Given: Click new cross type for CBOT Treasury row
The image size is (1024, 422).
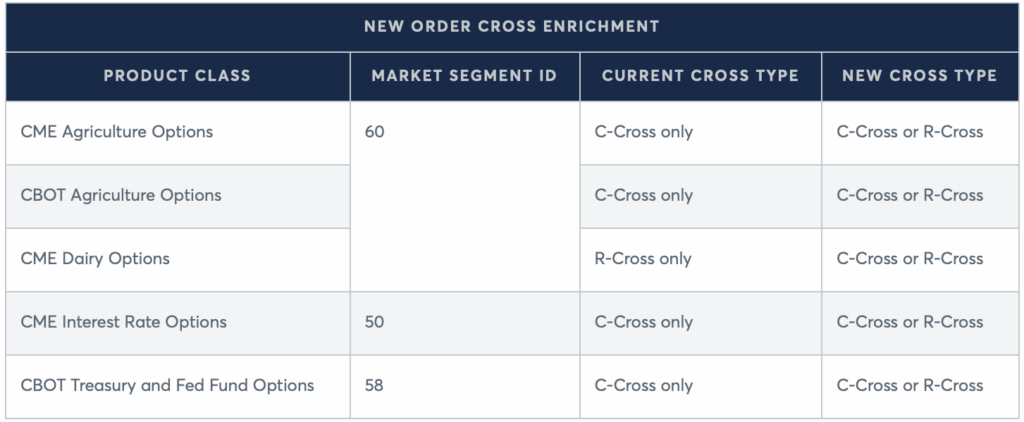Looking at the screenshot, I should (x=910, y=385).
